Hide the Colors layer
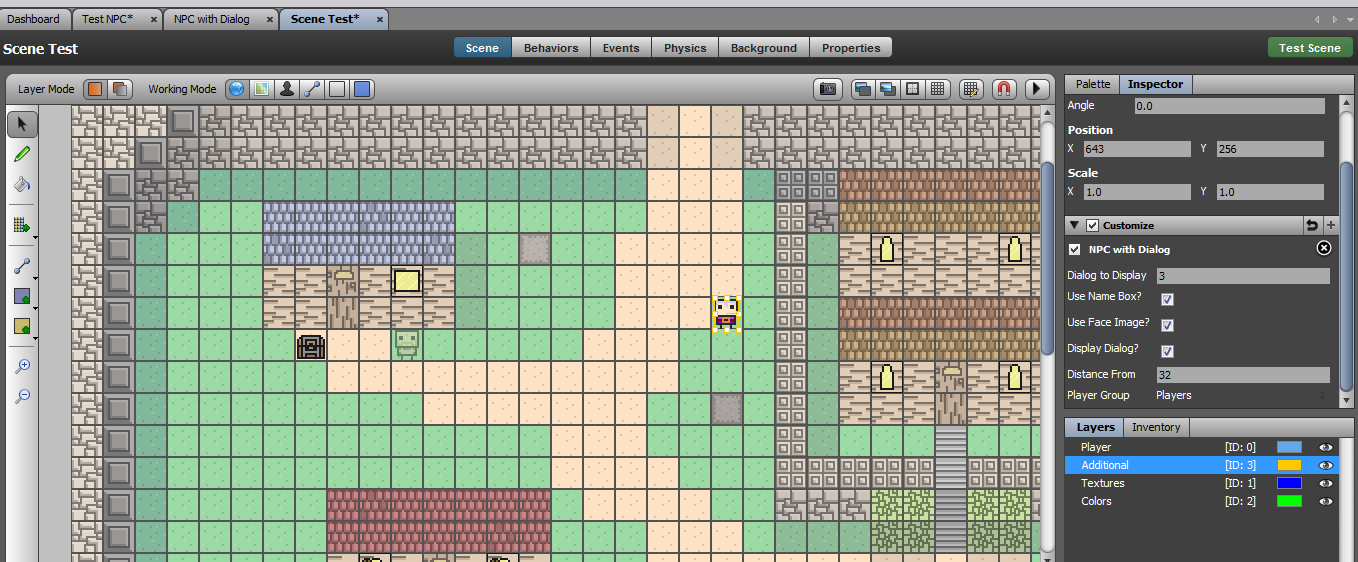 click(1326, 501)
